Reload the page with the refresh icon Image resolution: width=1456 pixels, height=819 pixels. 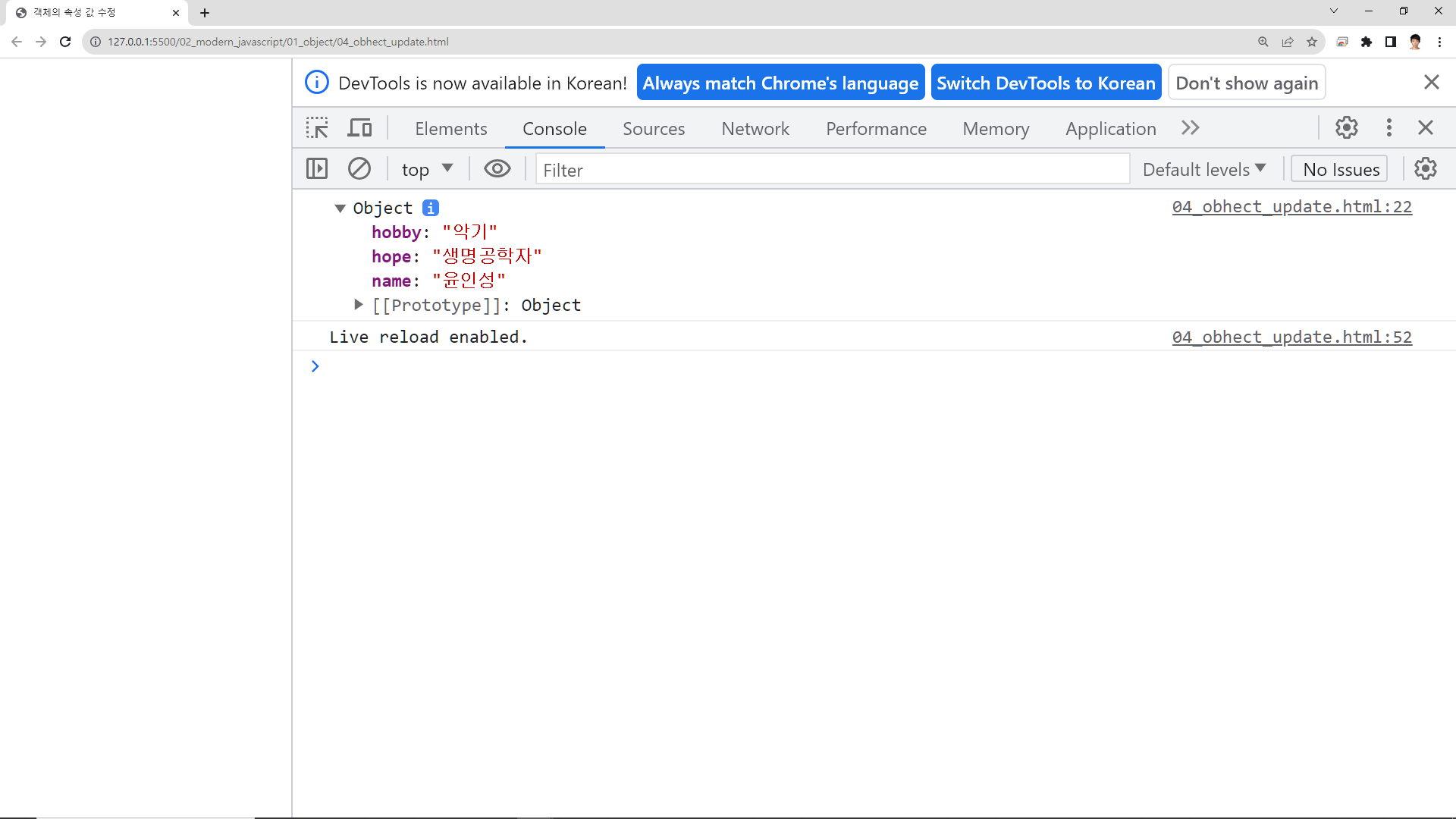point(65,42)
